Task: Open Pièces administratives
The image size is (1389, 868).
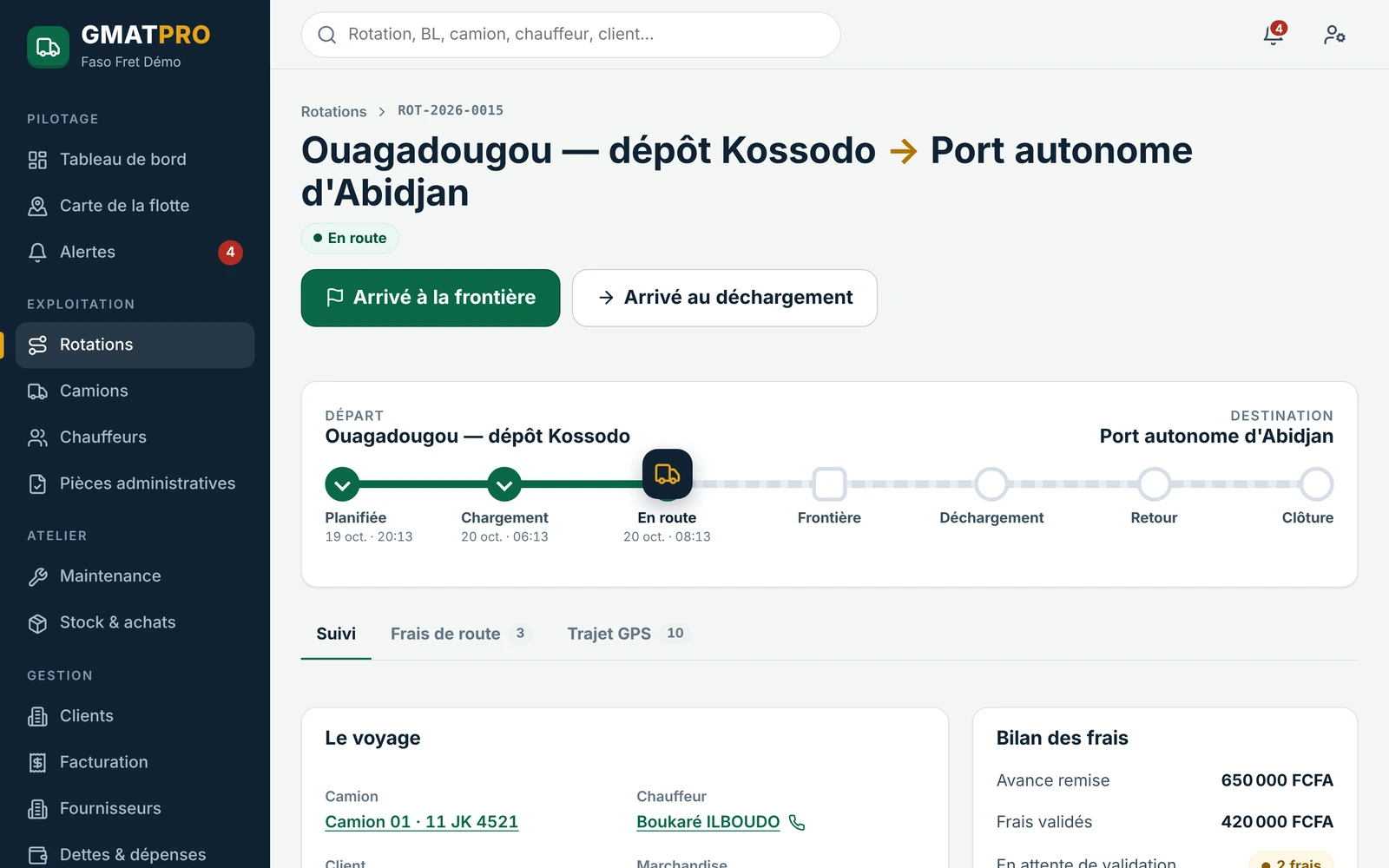Action: click(135, 483)
